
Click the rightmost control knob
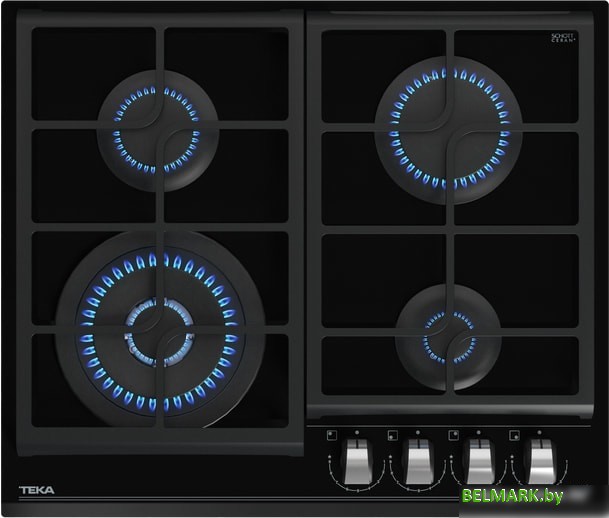pos(541,461)
